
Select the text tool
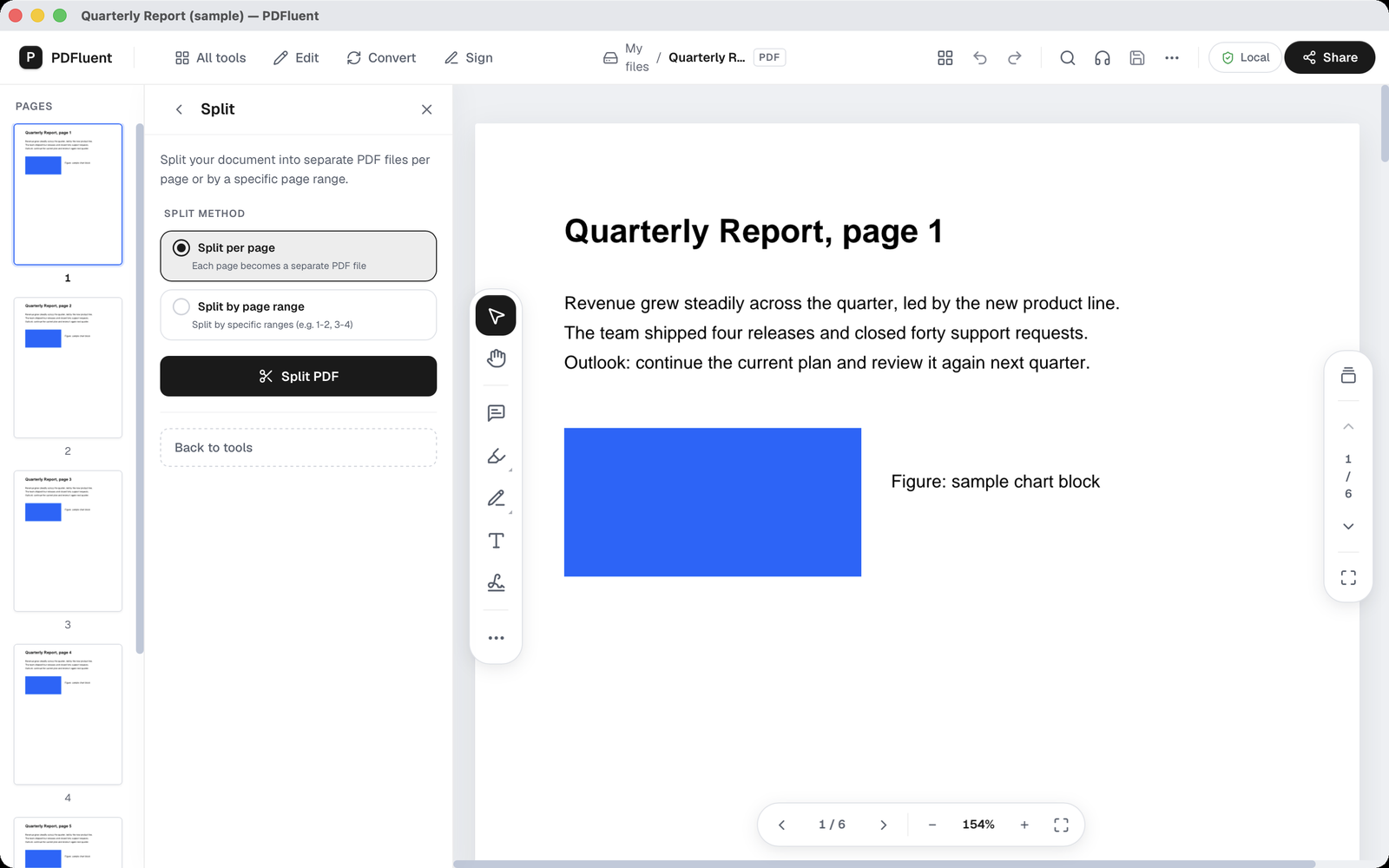[x=496, y=541]
